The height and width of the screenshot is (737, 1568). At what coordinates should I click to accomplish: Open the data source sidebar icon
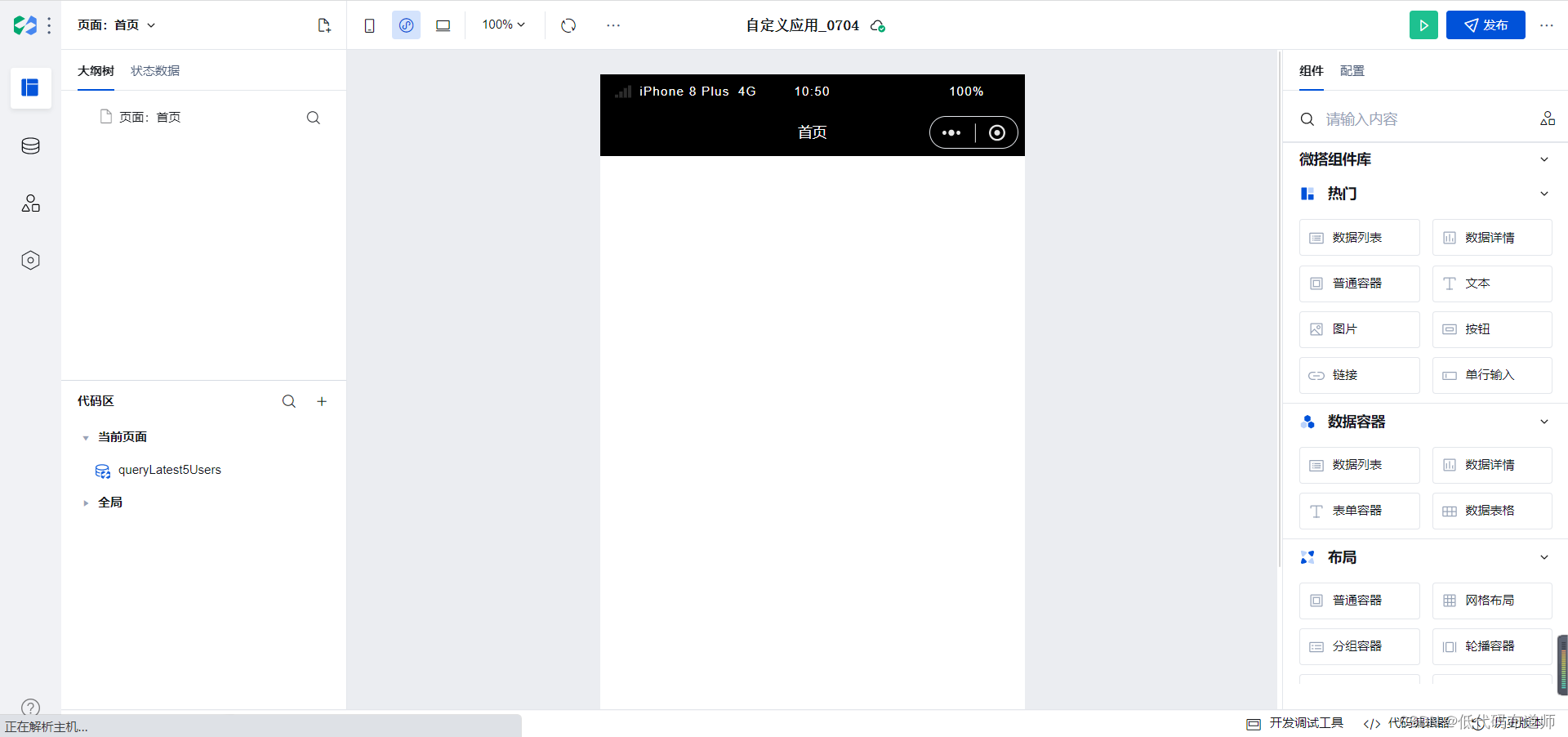click(x=30, y=146)
